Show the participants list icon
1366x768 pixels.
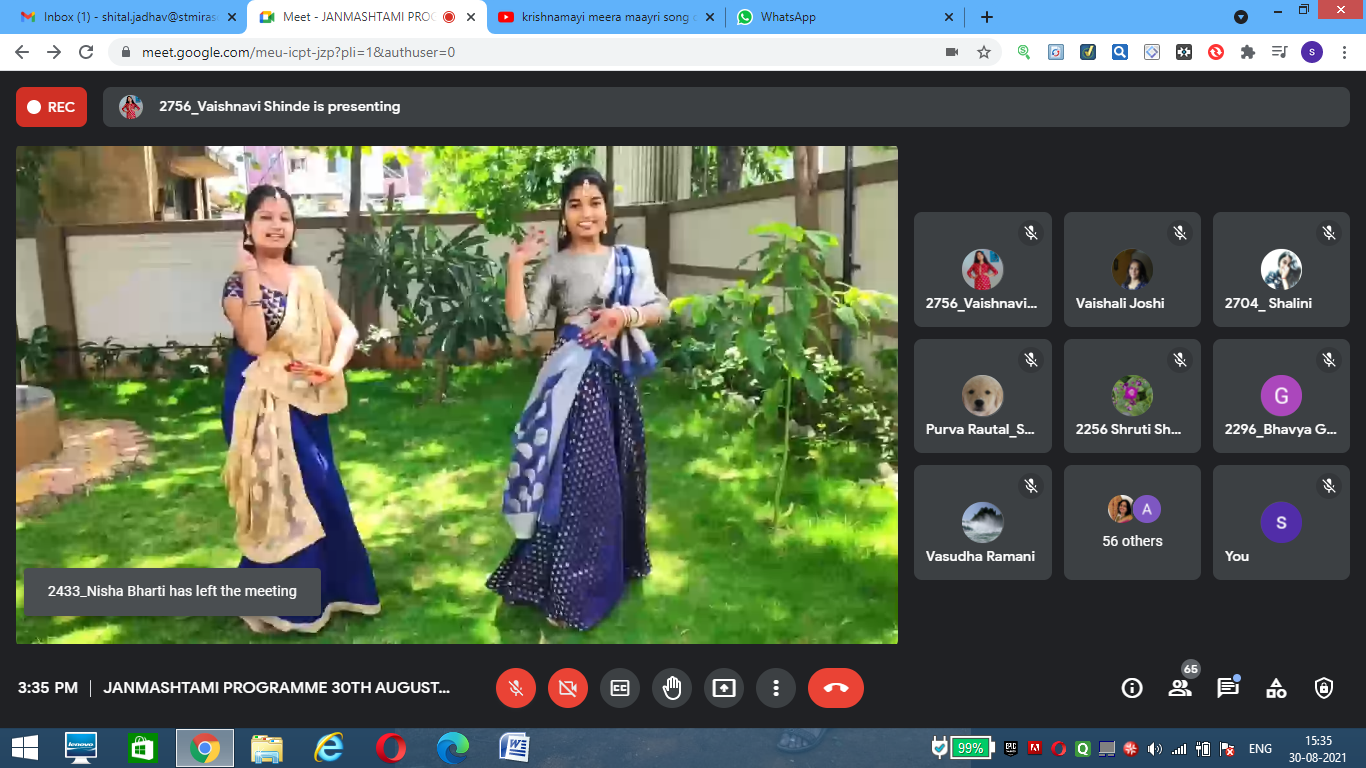(x=1180, y=688)
